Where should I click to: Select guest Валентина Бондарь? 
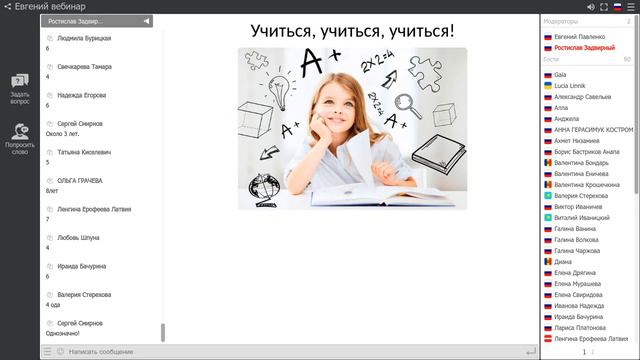(581, 163)
